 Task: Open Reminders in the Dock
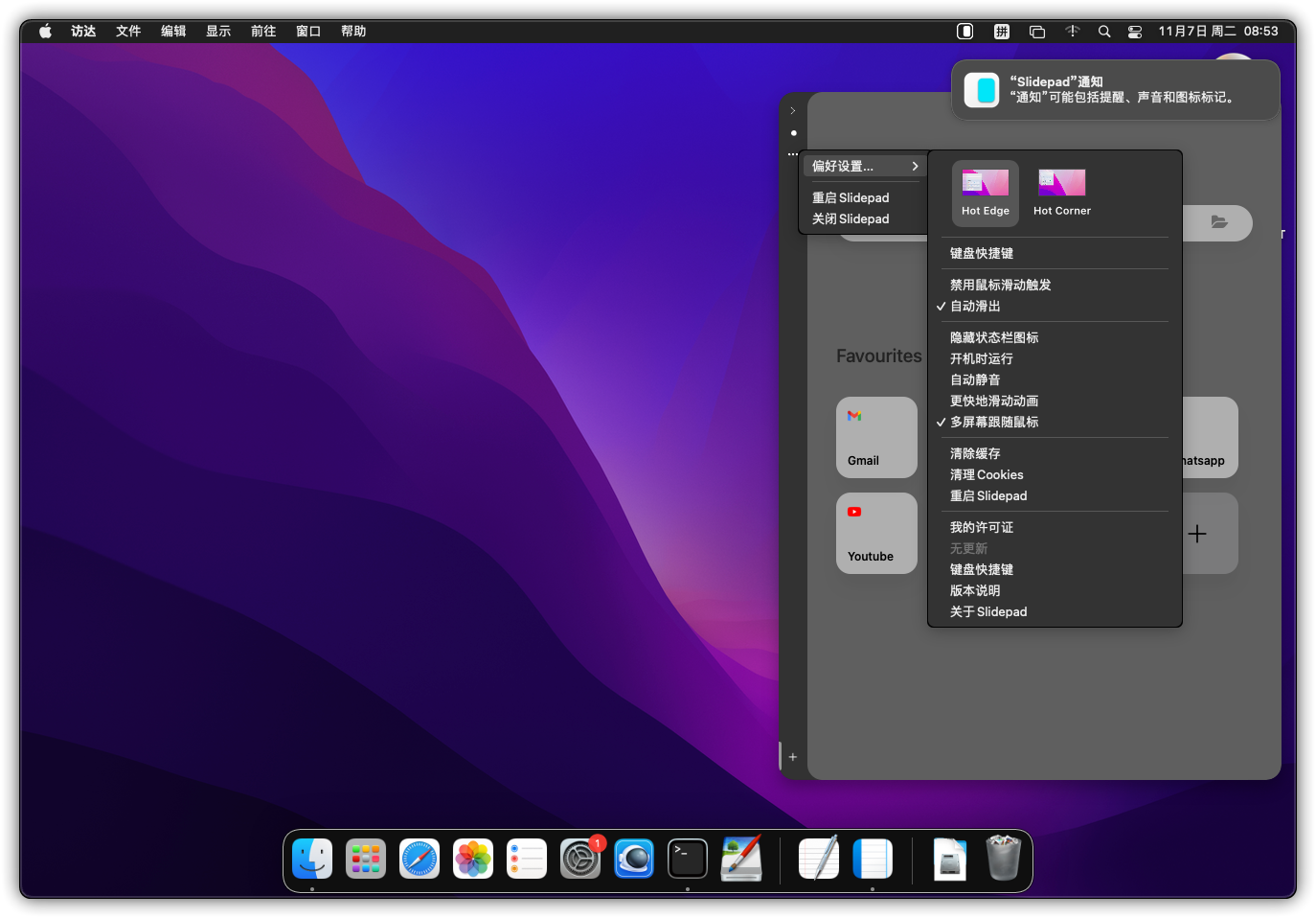tap(527, 859)
